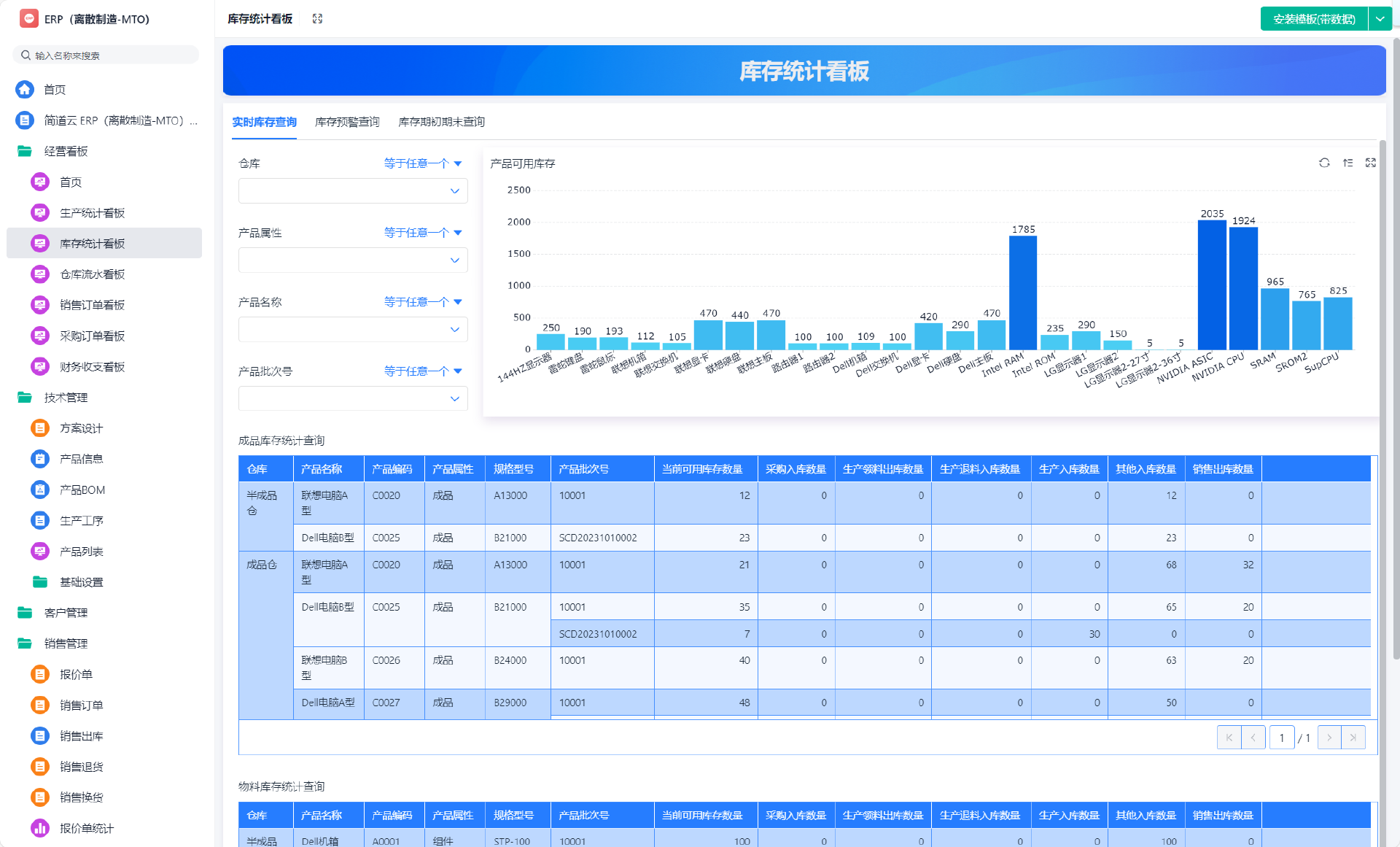
Task: Open the 产品批次号 selection dropdown
Action: pyautogui.click(x=352, y=399)
